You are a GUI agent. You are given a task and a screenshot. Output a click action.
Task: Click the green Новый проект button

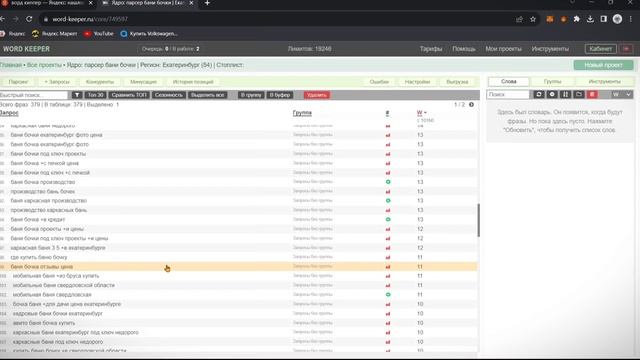point(603,65)
